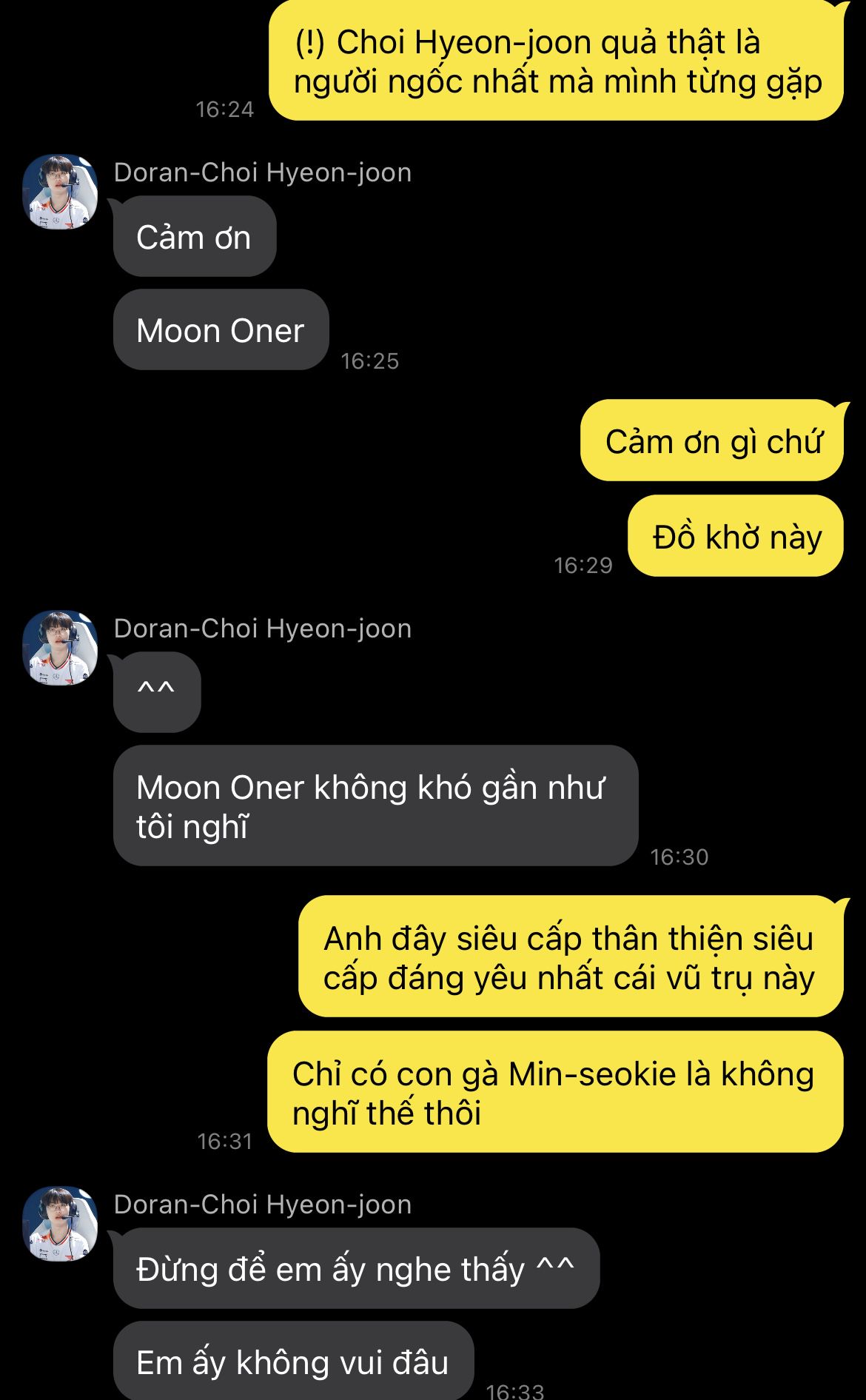The image size is (866, 1400).
Task: Tap sender name above 'Đừng để em ấy'
Action: coord(263,1205)
